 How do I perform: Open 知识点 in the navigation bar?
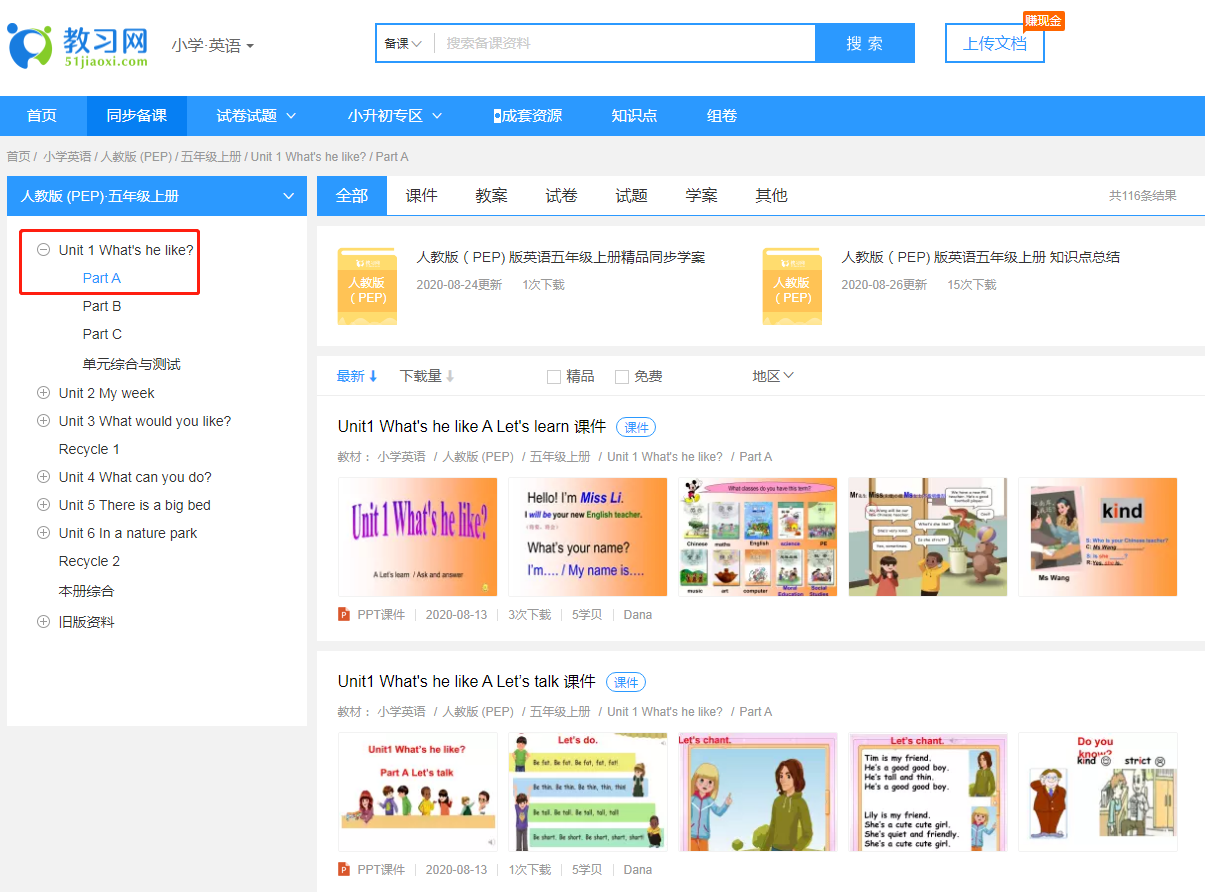(634, 116)
